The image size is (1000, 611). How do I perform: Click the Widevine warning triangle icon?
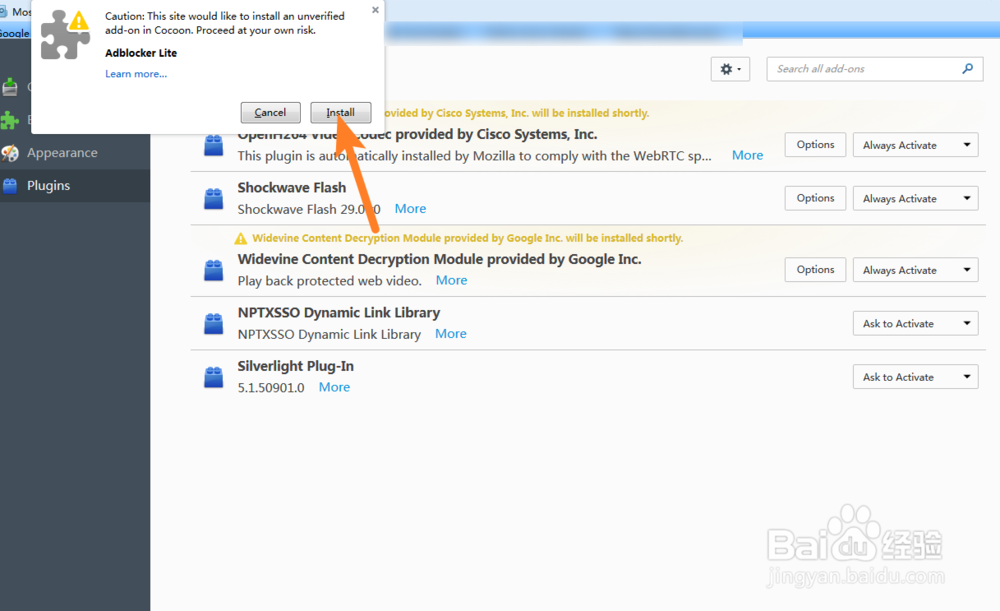pyautogui.click(x=240, y=239)
